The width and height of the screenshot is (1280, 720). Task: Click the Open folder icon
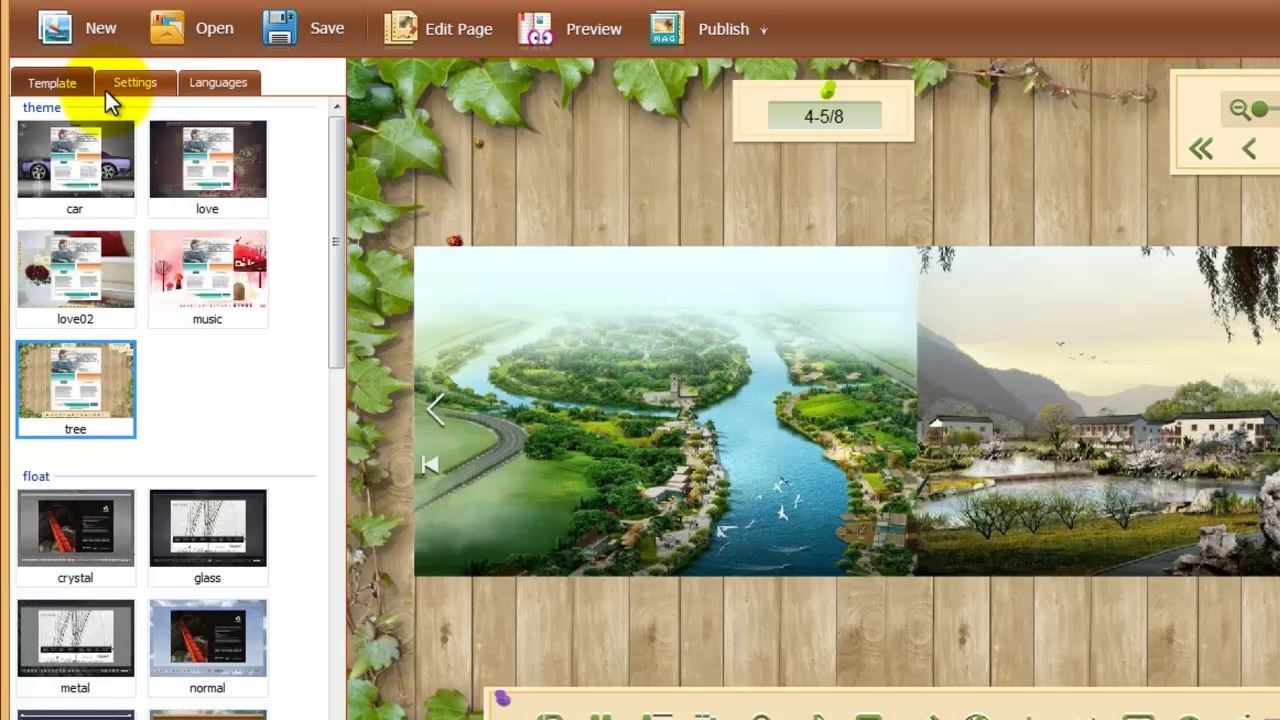(167, 28)
